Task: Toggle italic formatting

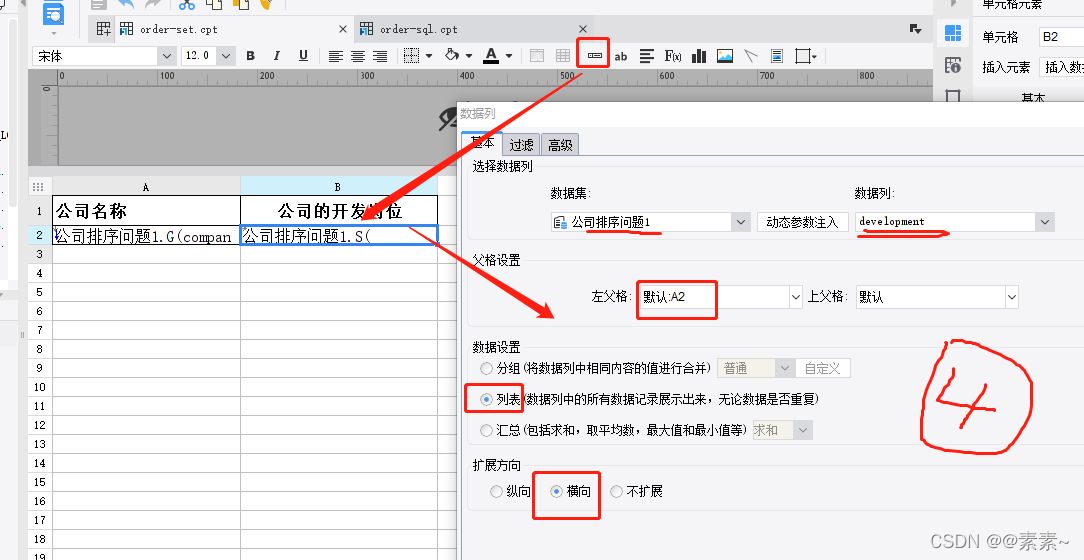Action: coord(277,56)
